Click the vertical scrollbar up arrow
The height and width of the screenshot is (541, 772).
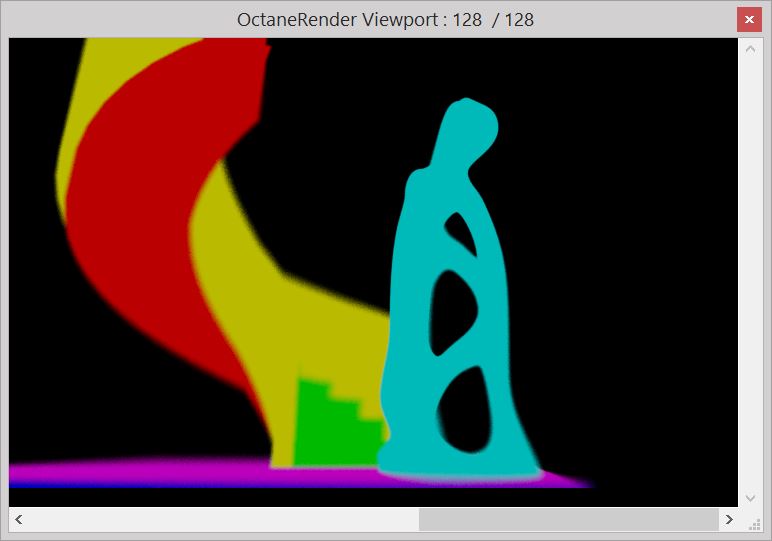[750, 49]
